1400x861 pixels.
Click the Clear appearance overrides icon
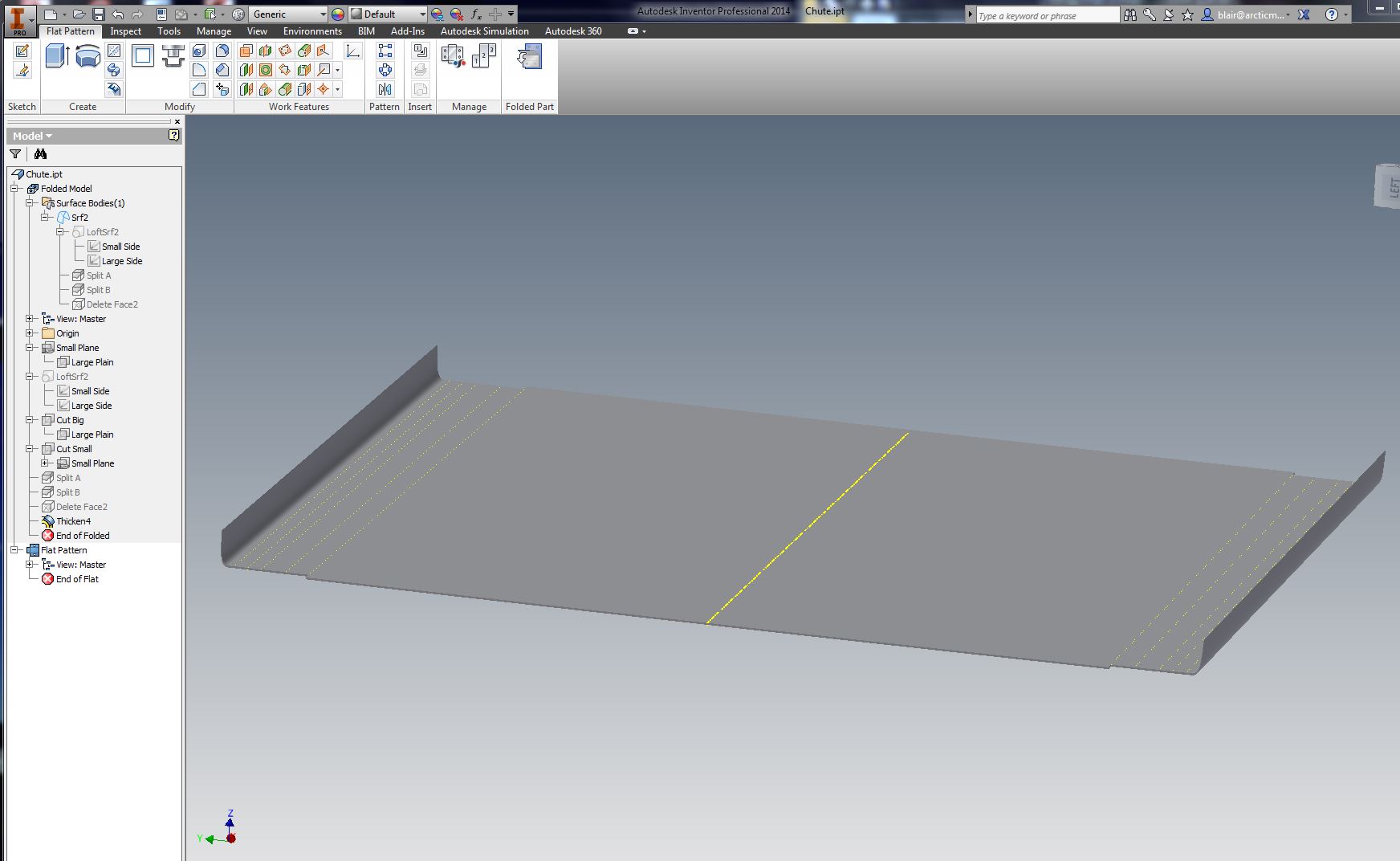(456, 14)
